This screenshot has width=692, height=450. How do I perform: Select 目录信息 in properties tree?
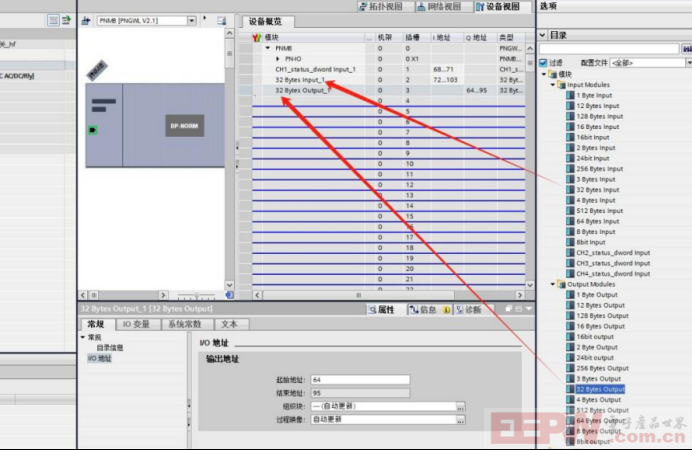tap(110, 348)
